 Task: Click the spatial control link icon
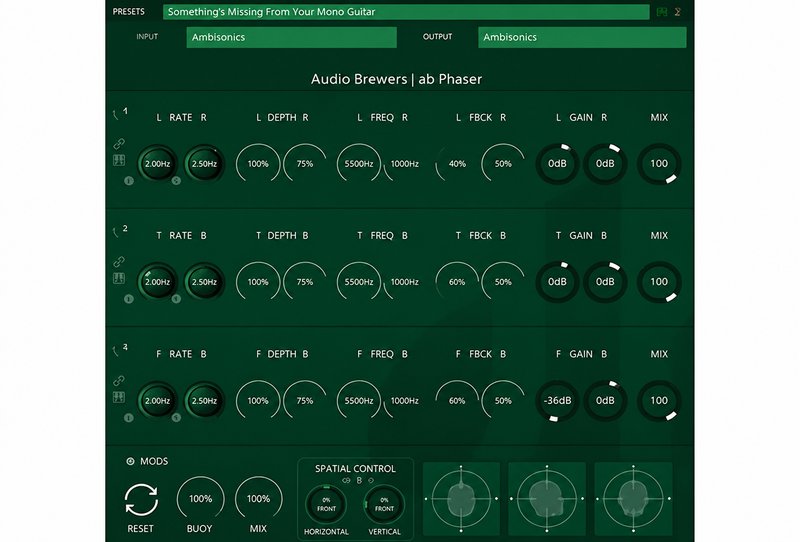(x=346, y=481)
